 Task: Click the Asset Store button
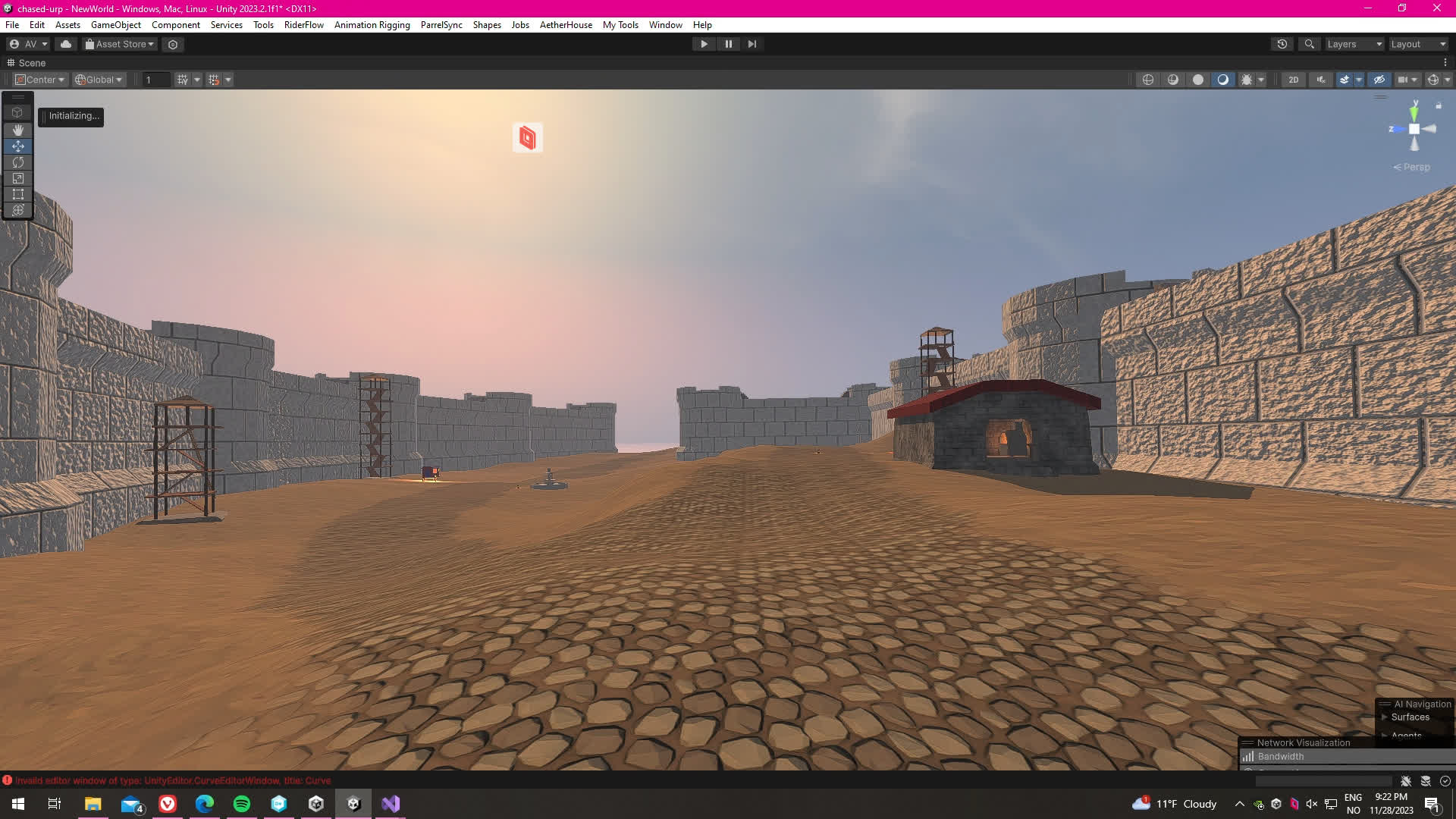[x=120, y=44]
